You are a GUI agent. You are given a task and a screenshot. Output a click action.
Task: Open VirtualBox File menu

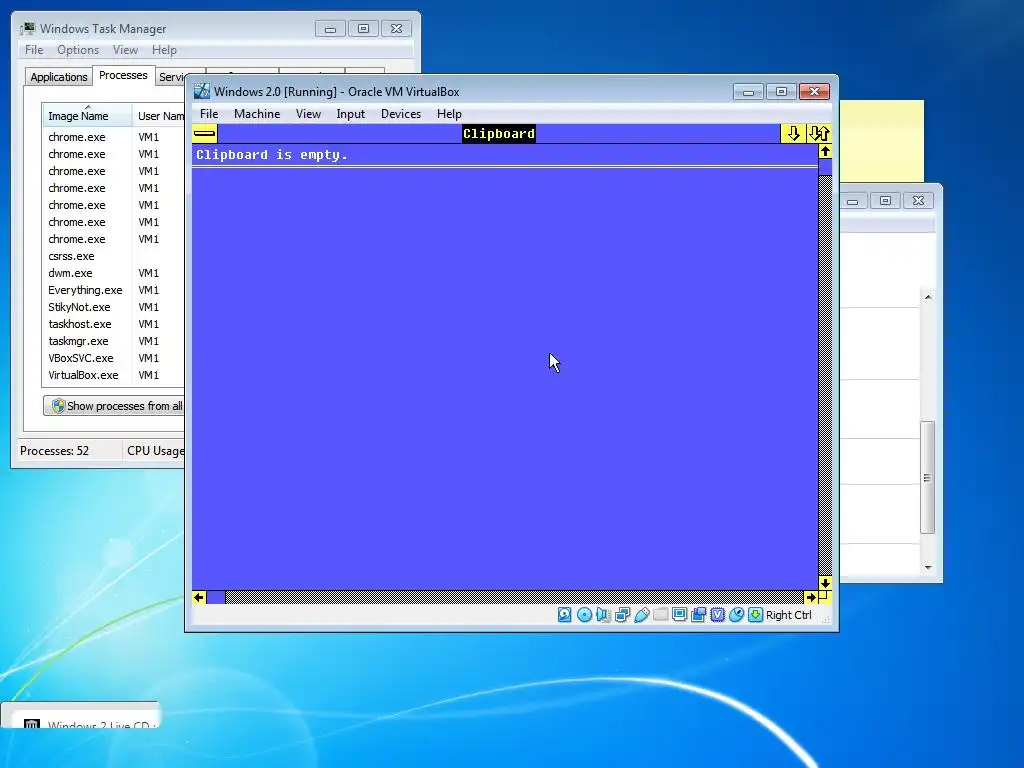click(x=209, y=114)
